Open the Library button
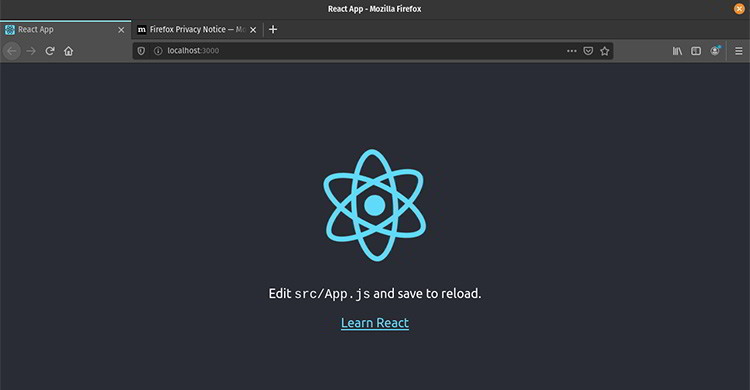 pyautogui.click(x=677, y=51)
